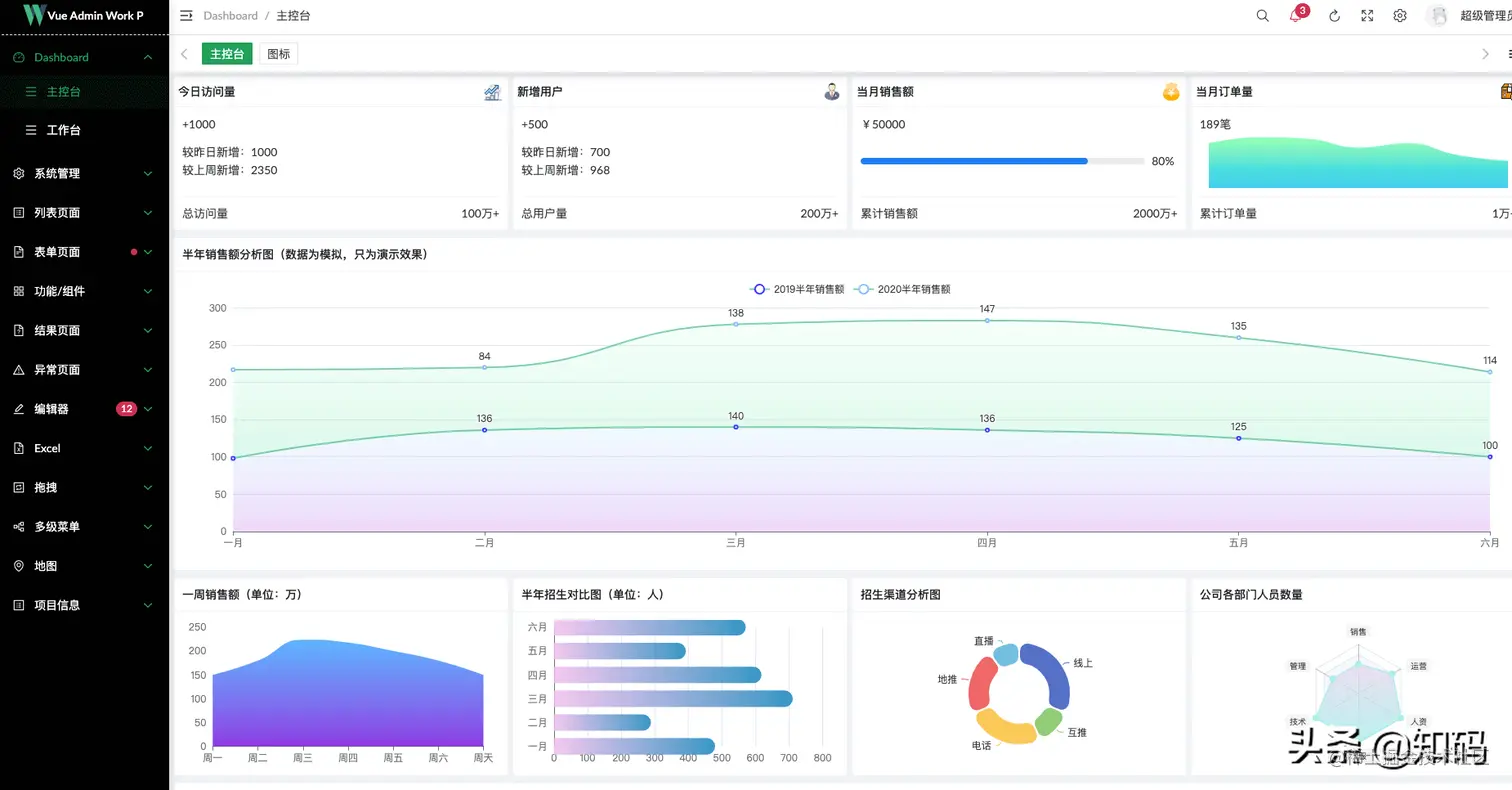Expand the 系统管理 menu chevron
This screenshot has height=790, width=1512.
click(148, 174)
